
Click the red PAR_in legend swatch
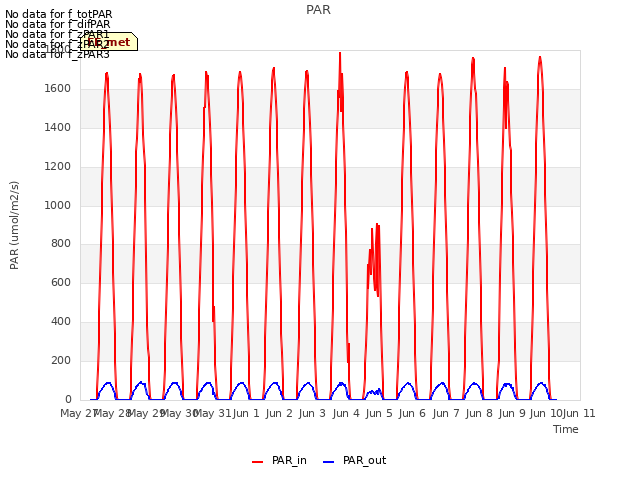pyautogui.click(x=258, y=462)
